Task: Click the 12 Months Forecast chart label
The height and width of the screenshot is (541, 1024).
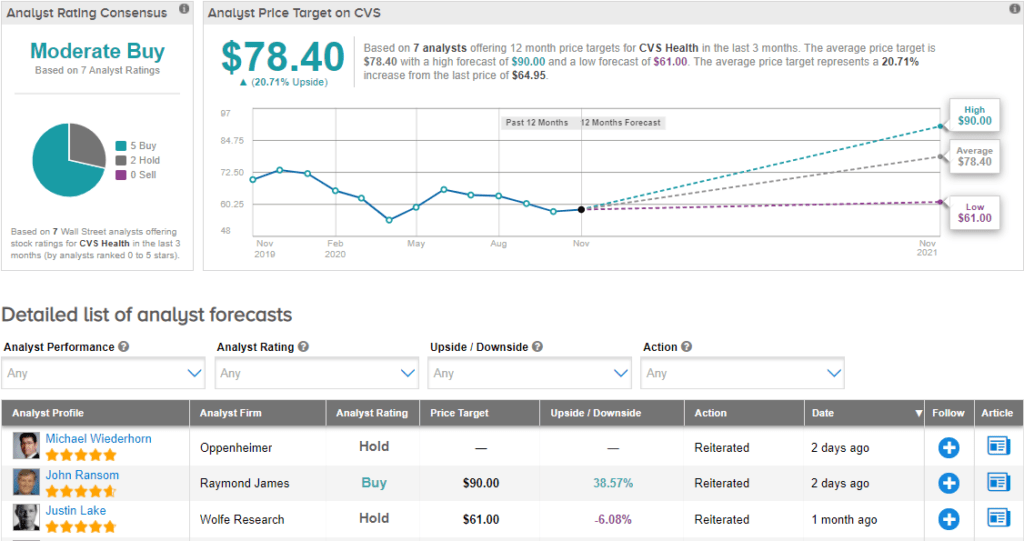Action: pos(621,122)
